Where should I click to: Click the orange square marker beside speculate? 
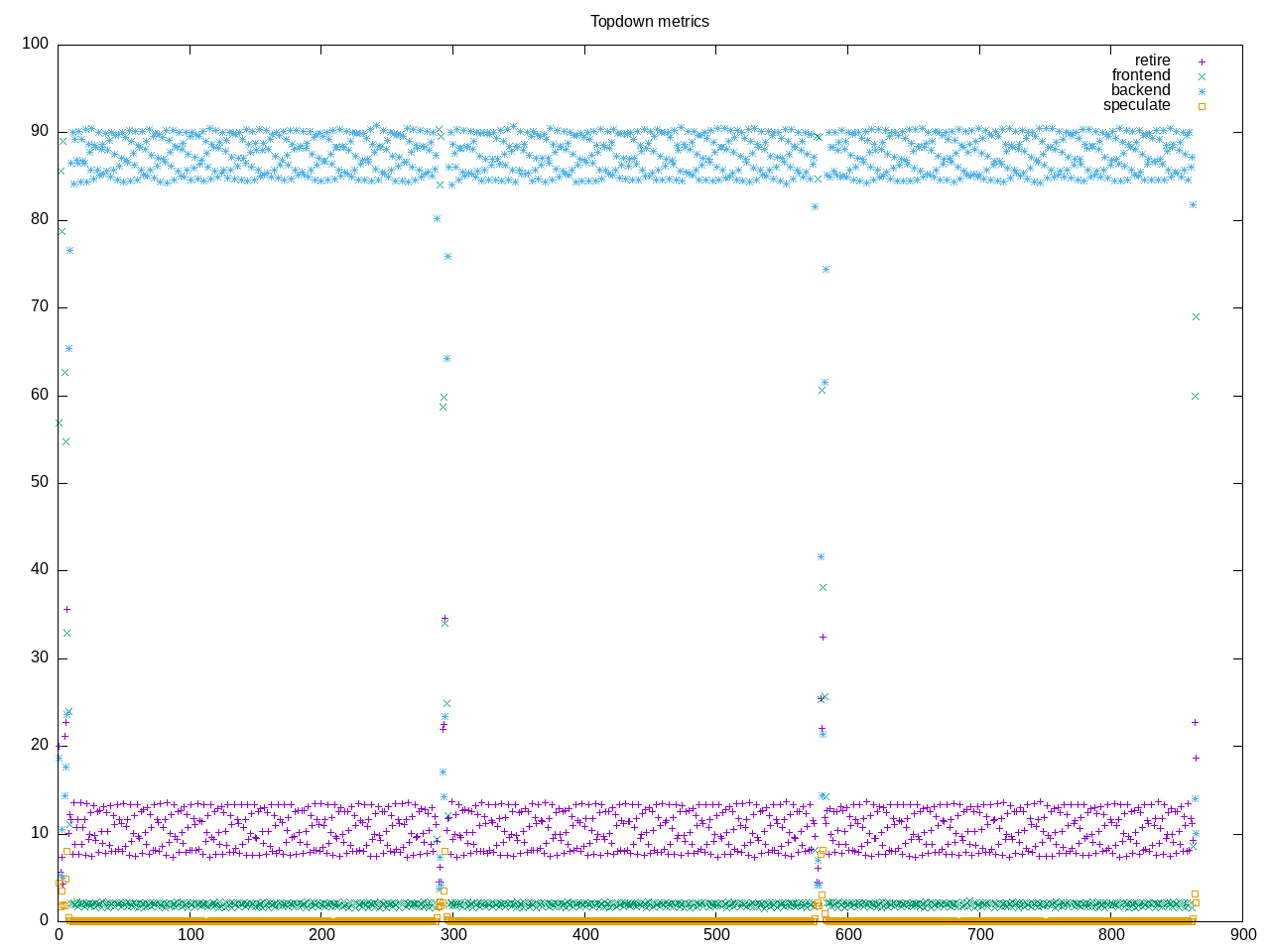[x=1201, y=106]
